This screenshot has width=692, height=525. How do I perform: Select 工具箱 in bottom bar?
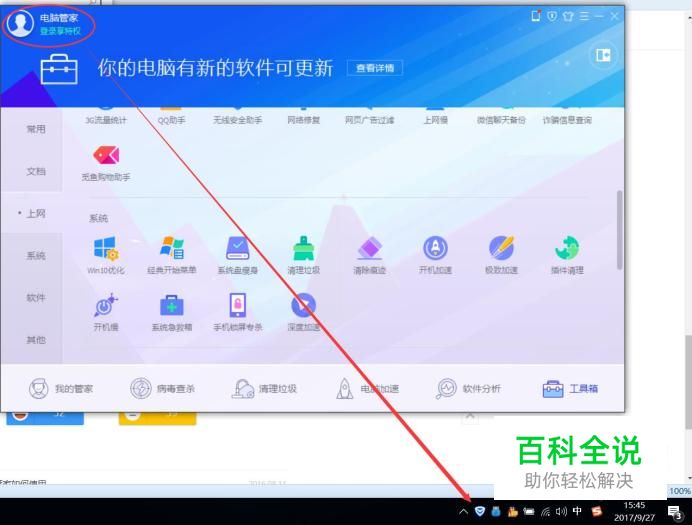(x=570, y=389)
